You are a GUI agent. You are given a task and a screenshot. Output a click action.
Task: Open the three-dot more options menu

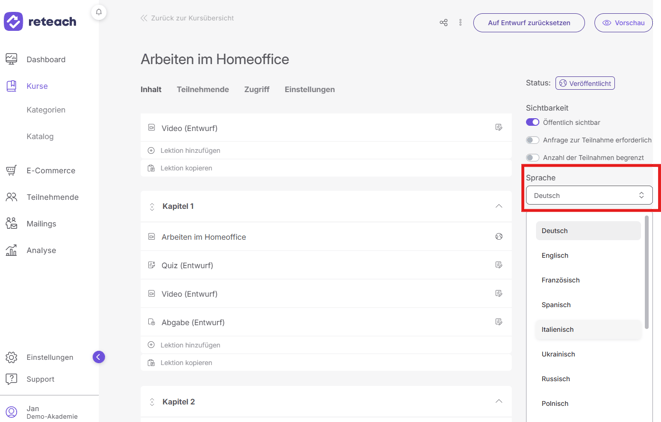coord(460,22)
